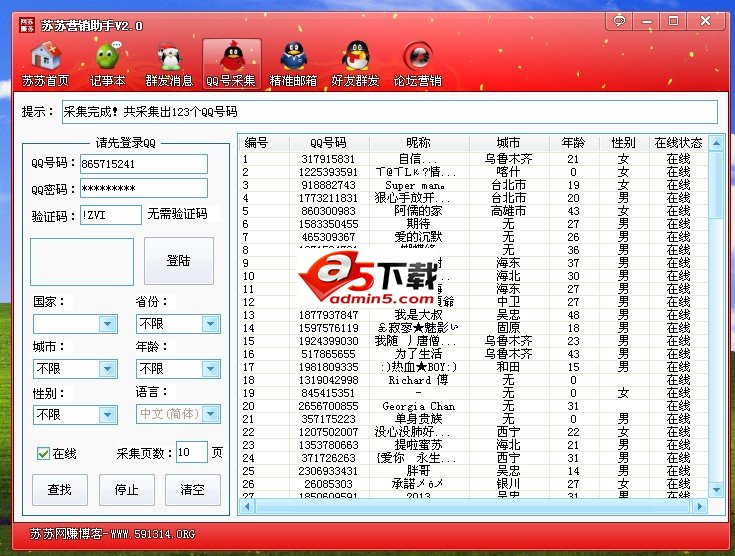Open the 论坛营销 toolbar icon
This screenshot has width=735, height=556.
point(417,64)
